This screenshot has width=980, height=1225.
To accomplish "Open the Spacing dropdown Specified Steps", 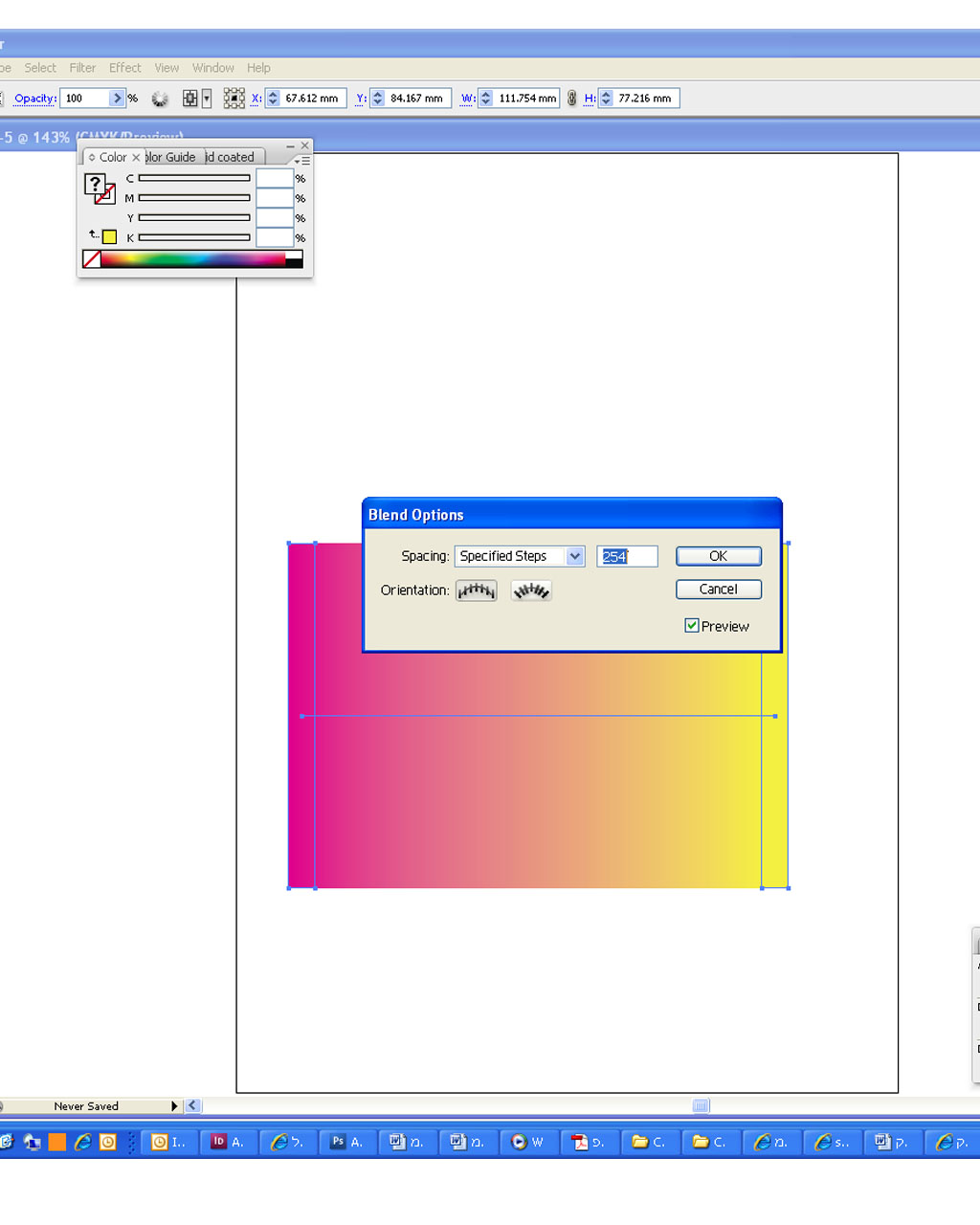I will point(520,556).
